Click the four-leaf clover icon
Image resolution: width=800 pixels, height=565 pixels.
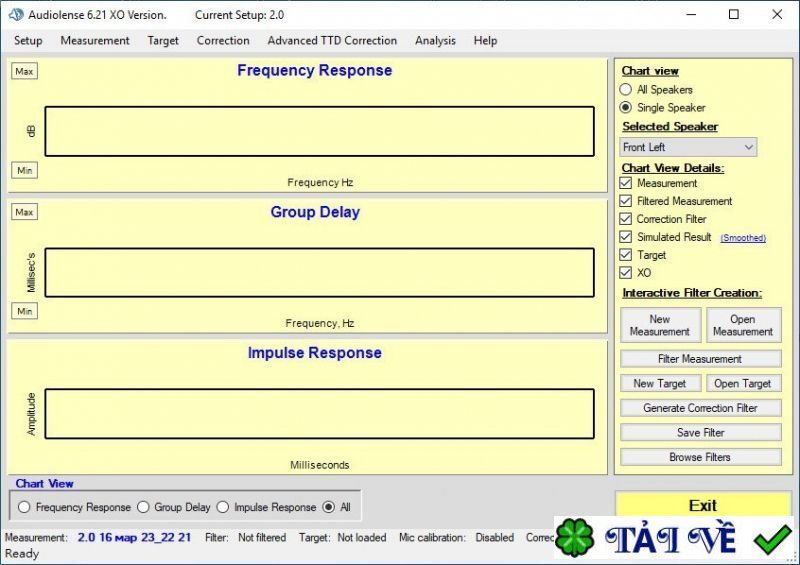578,538
